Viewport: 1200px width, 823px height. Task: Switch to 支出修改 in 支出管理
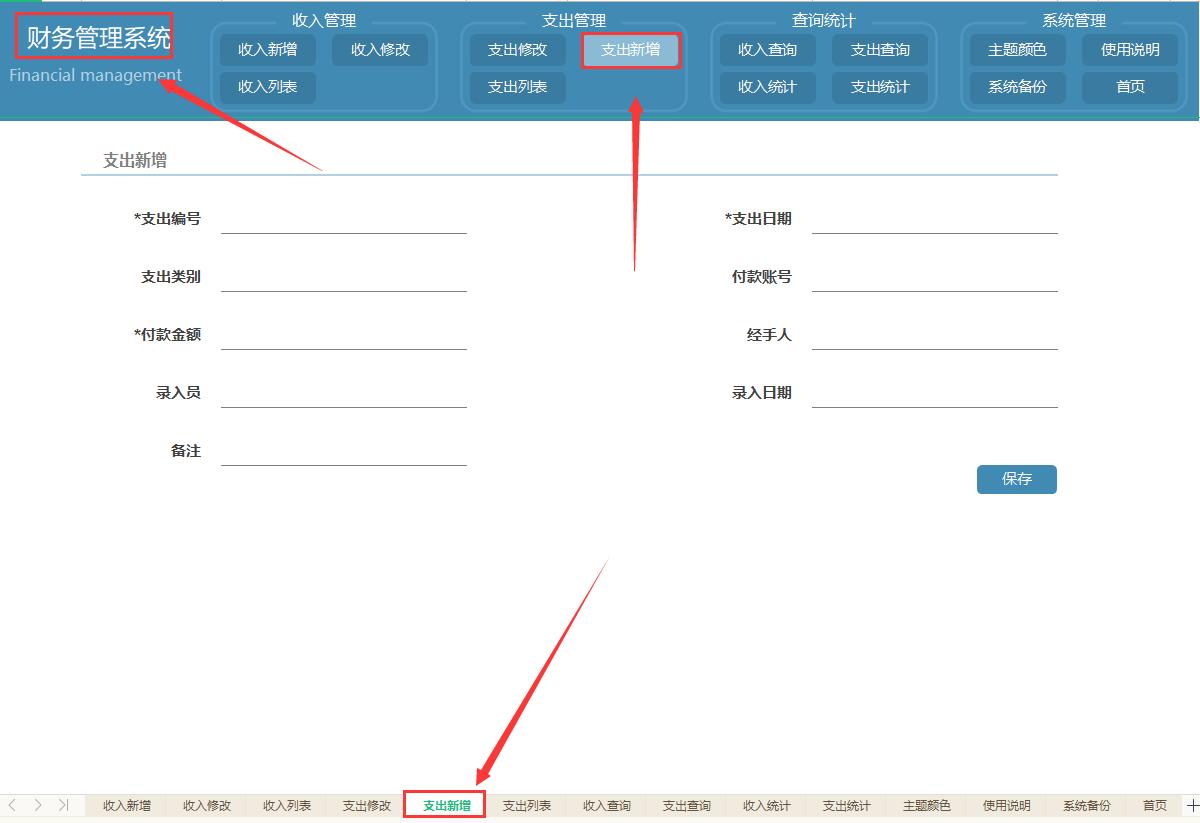click(x=517, y=50)
